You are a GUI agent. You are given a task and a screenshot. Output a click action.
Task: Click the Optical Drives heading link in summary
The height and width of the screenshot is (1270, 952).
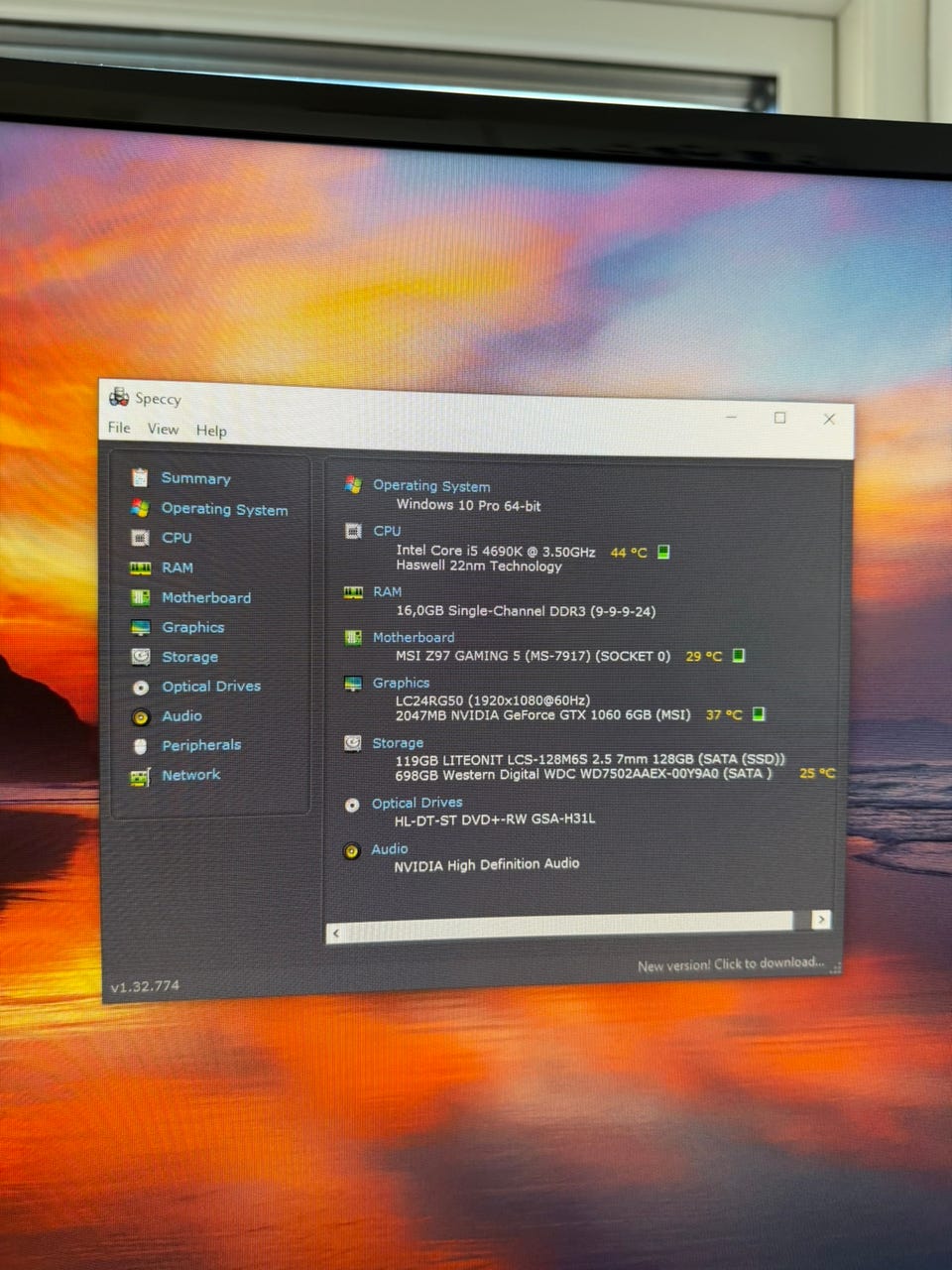click(416, 803)
